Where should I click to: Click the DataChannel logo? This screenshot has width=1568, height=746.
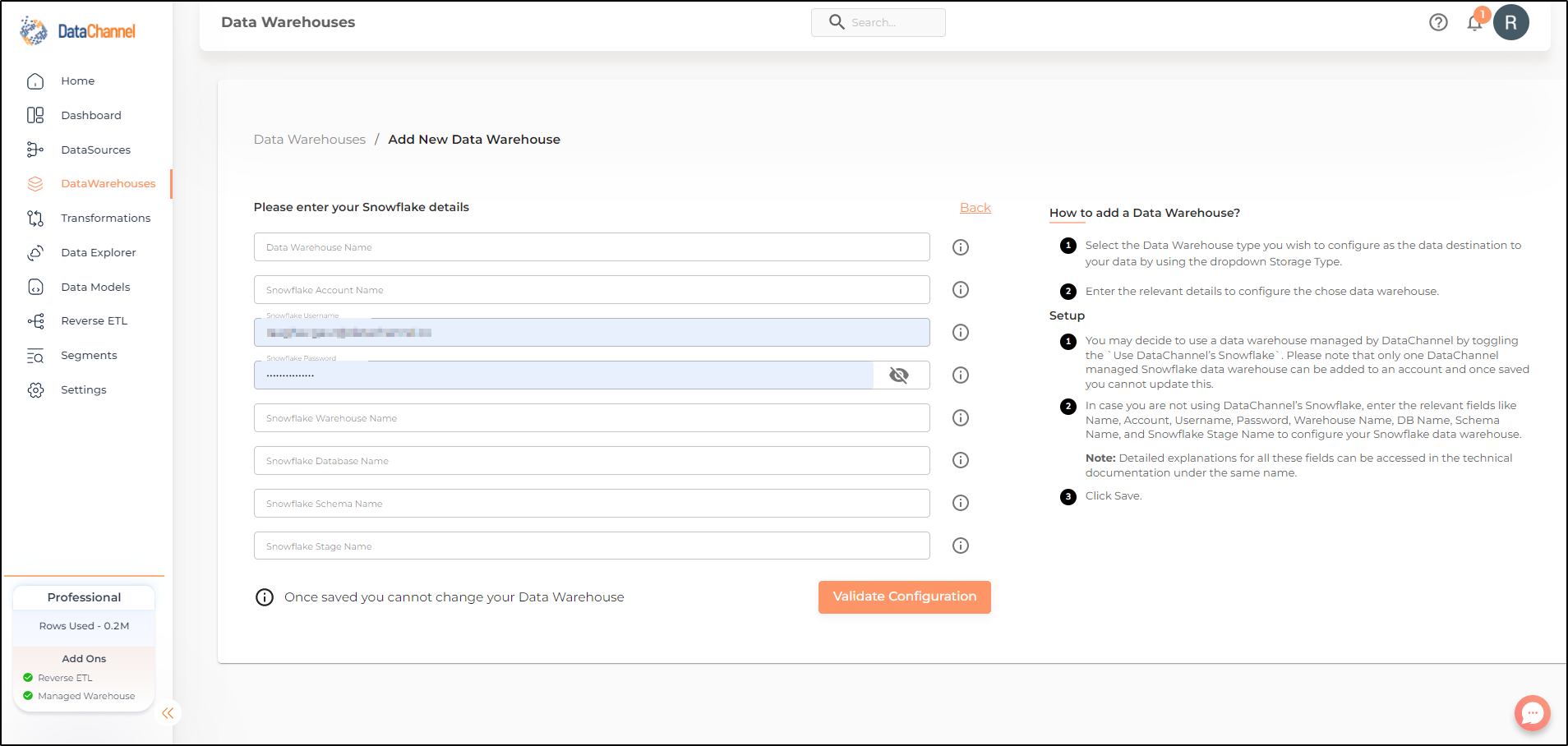click(77, 30)
